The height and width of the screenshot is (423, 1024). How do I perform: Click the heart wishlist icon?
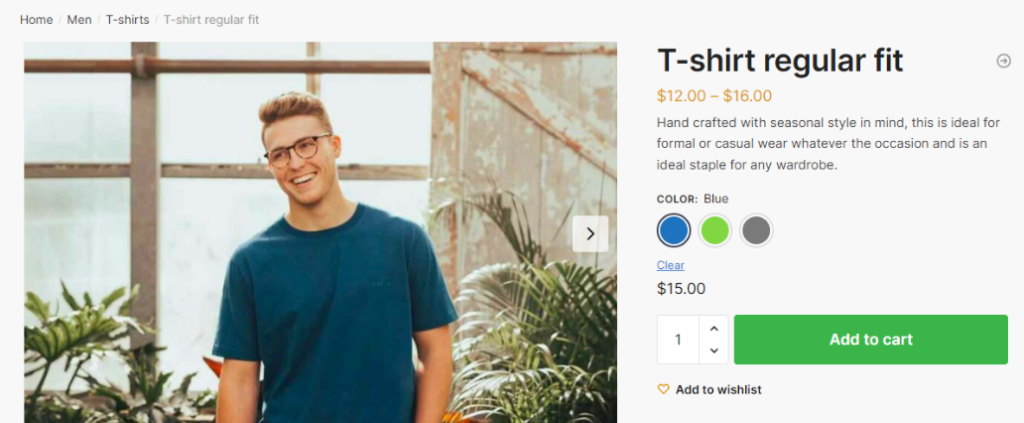663,389
